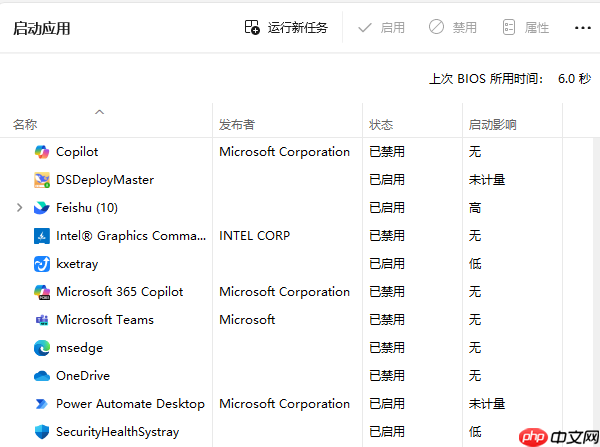Image resolution: width=600 pixels, height=447 pixels.
Task: Sort by 启动影响 column header
Action: pos(492,125)
